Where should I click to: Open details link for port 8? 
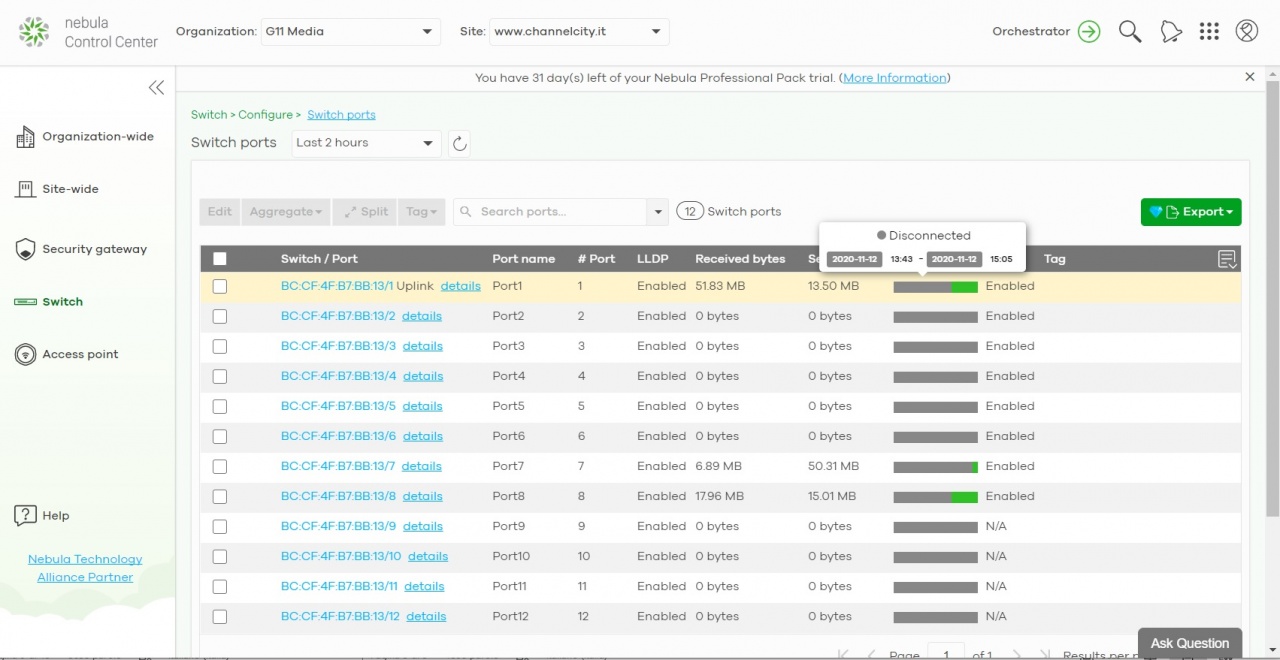coord(422,496)
